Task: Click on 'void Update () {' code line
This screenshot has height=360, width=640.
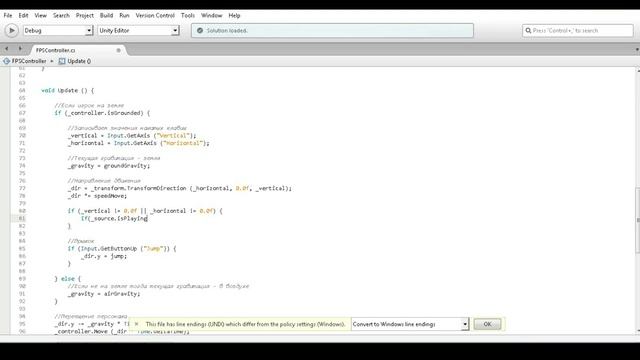Action: (x=67, y=91)
